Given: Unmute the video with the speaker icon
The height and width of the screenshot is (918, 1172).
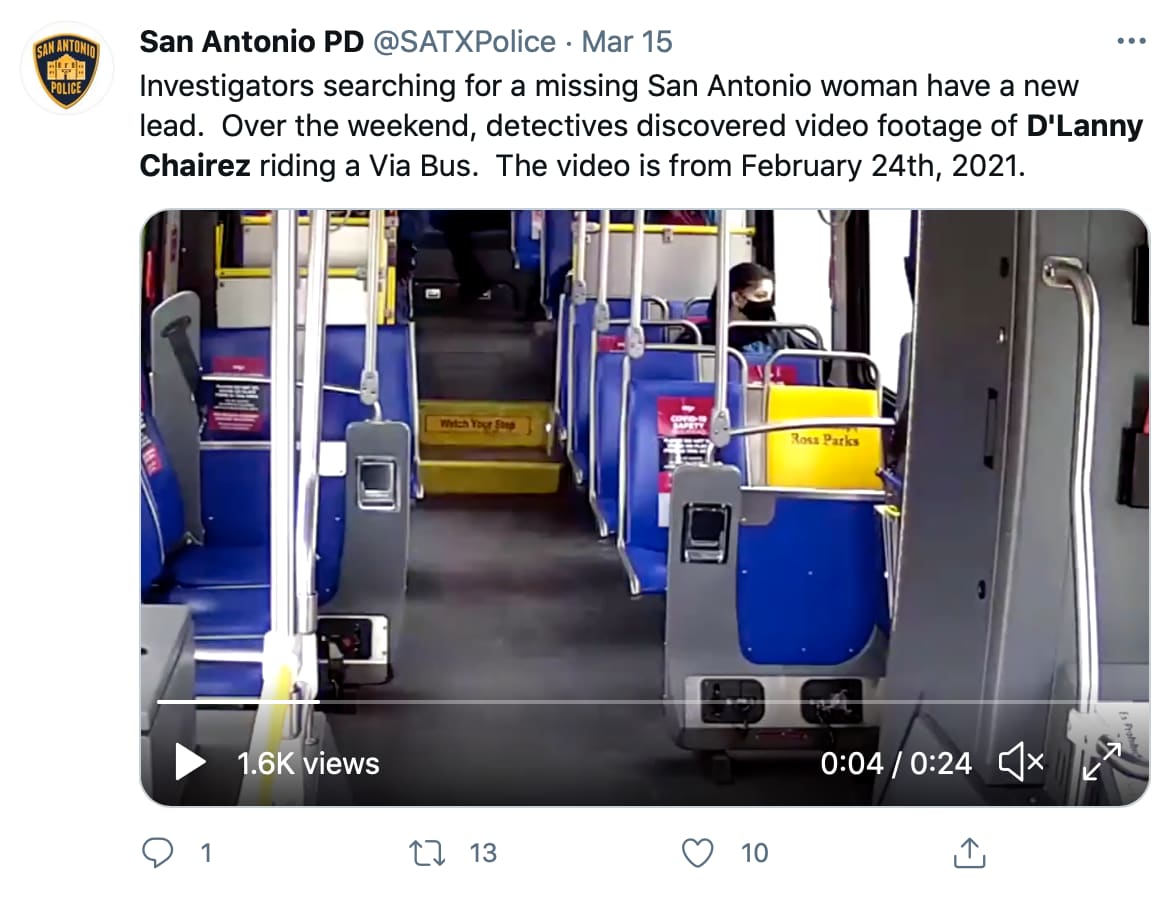Looking at the screenshot, I should coord(1022,763).
